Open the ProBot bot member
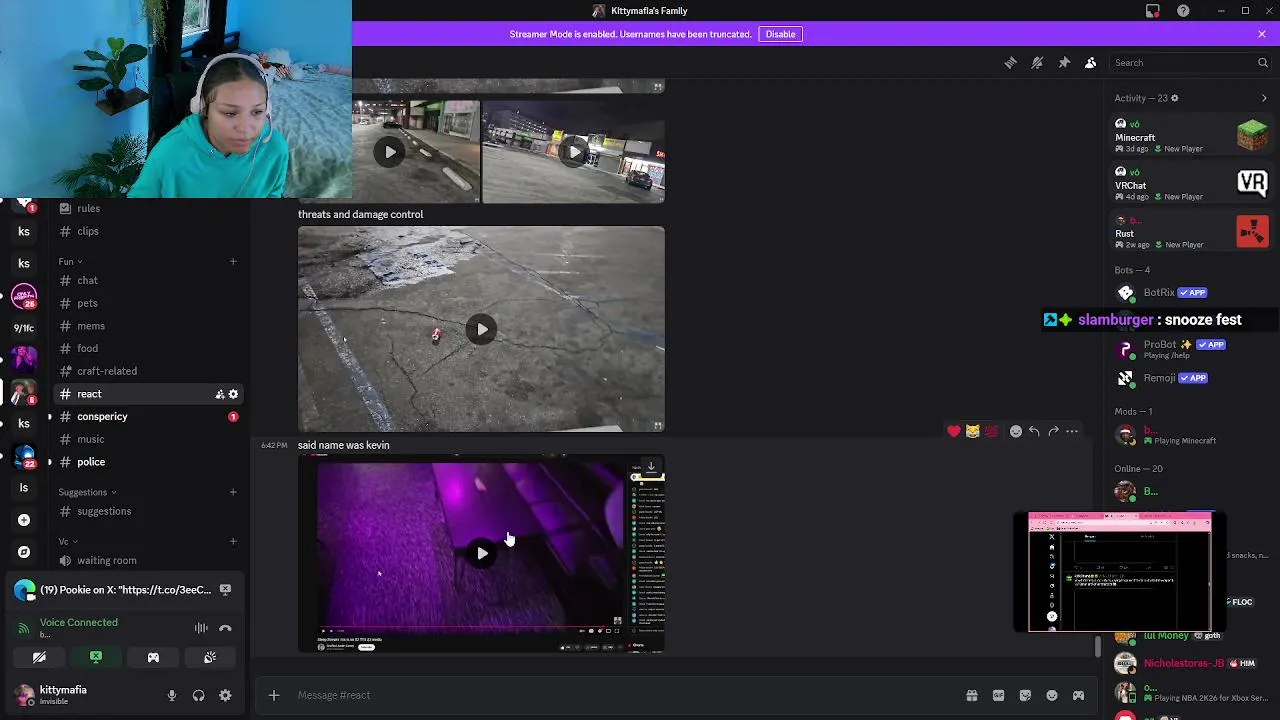This screenshot has height=720, width=1280. pyautogui.click(x=1191, y=349)
